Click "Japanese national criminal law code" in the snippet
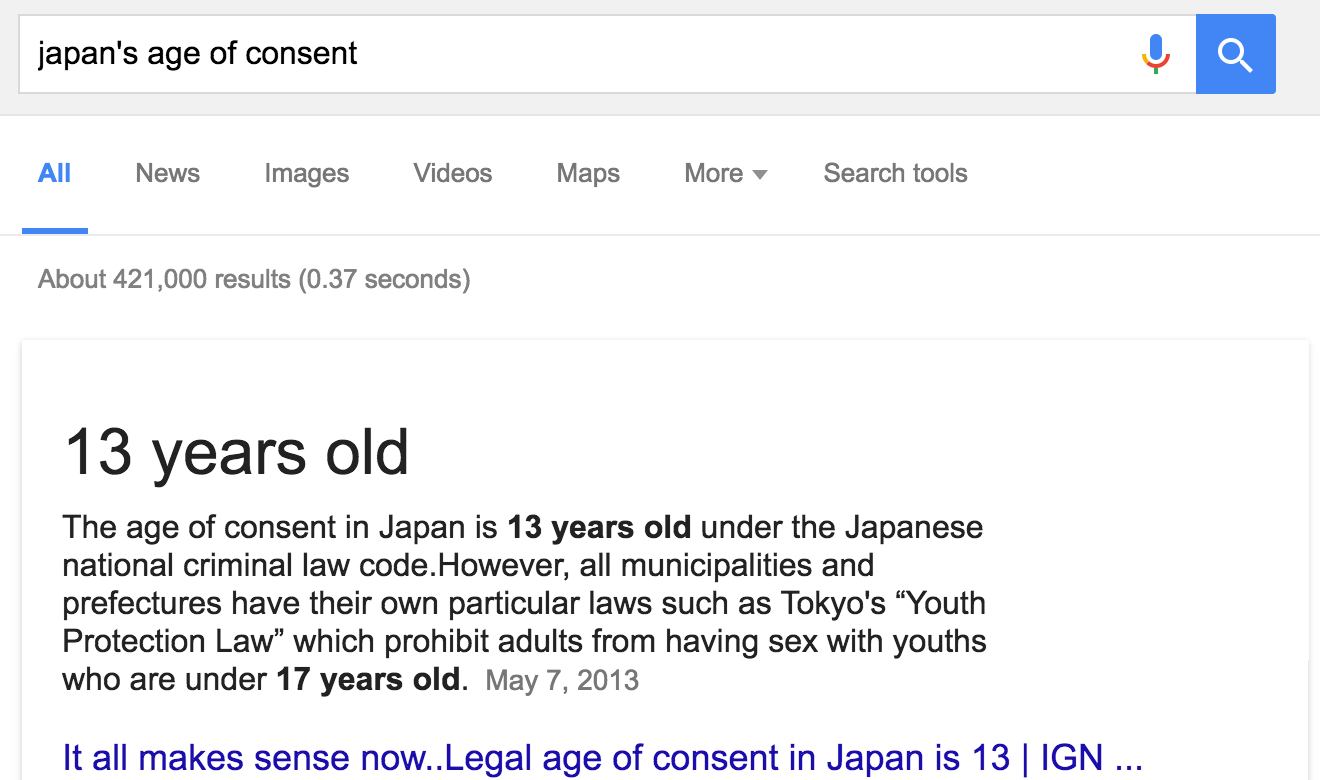The width and height of the screenshot is (1320, 780). 524,546
